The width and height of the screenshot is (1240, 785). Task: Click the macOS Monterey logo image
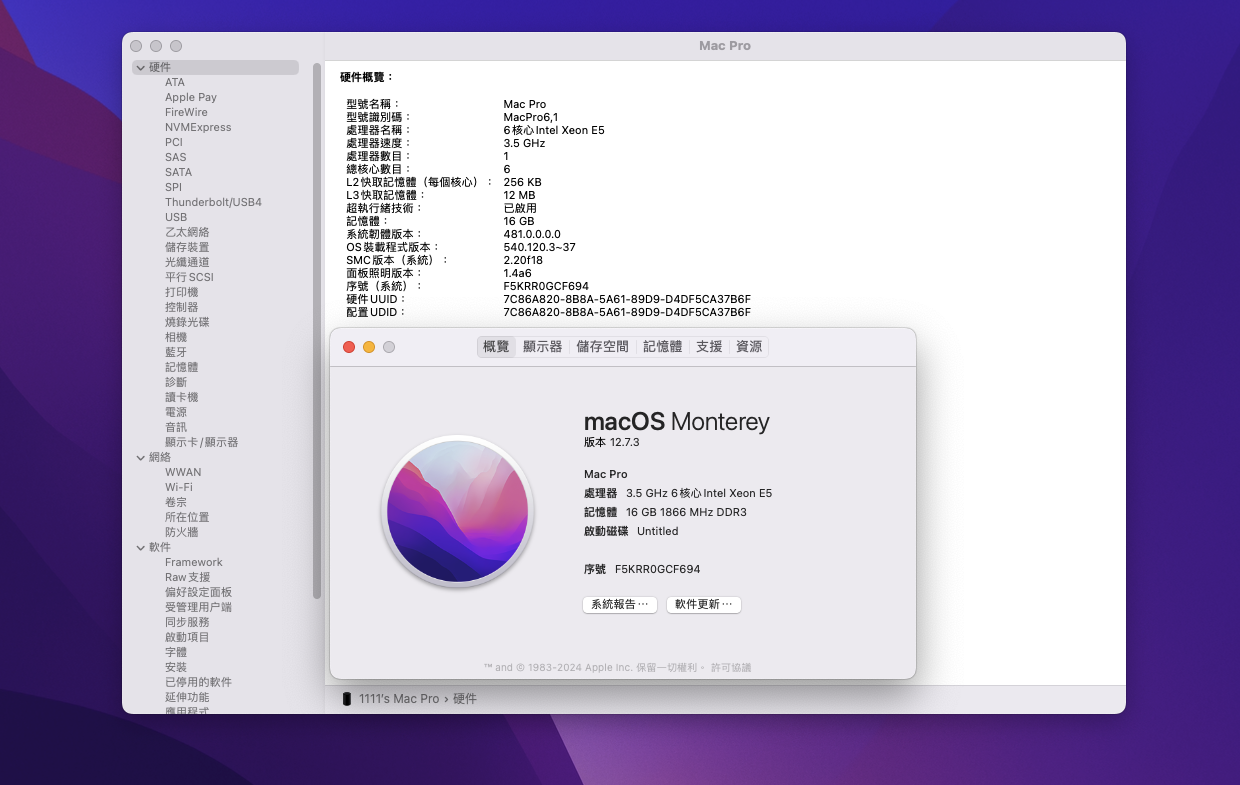(x=458, y=511)
